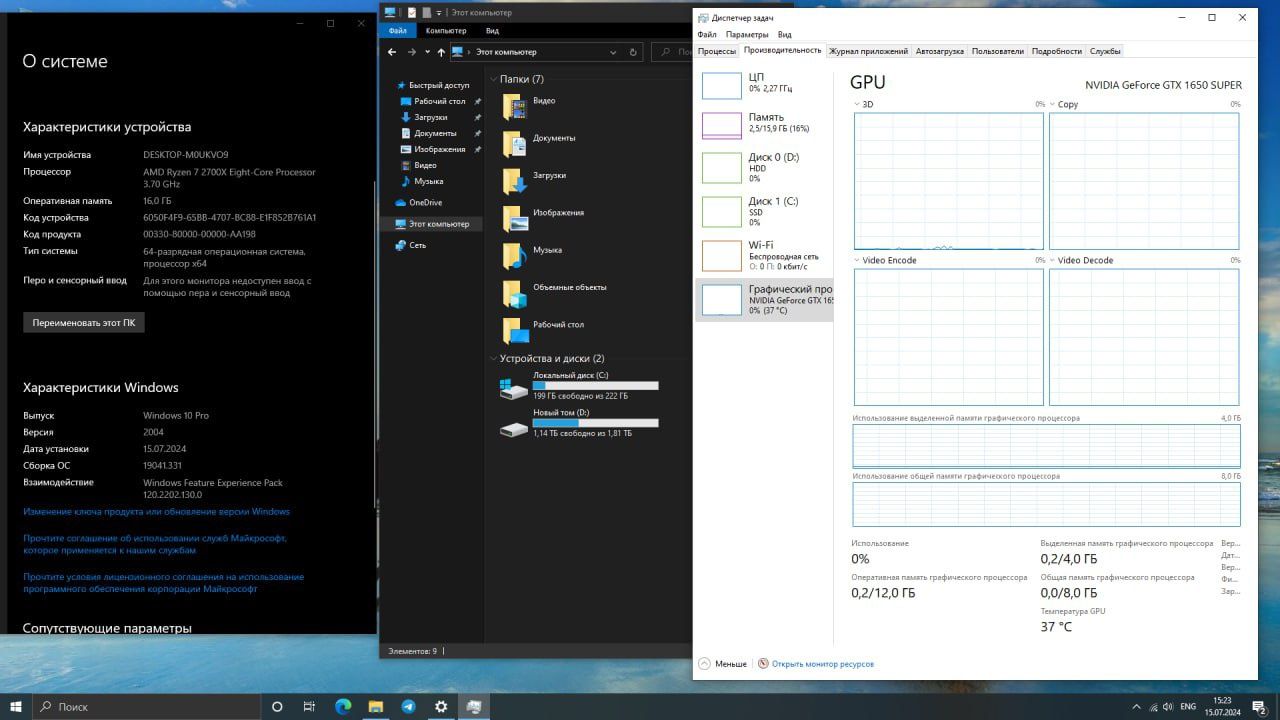Click the Переименовать этот ПК button

[84, 323]
